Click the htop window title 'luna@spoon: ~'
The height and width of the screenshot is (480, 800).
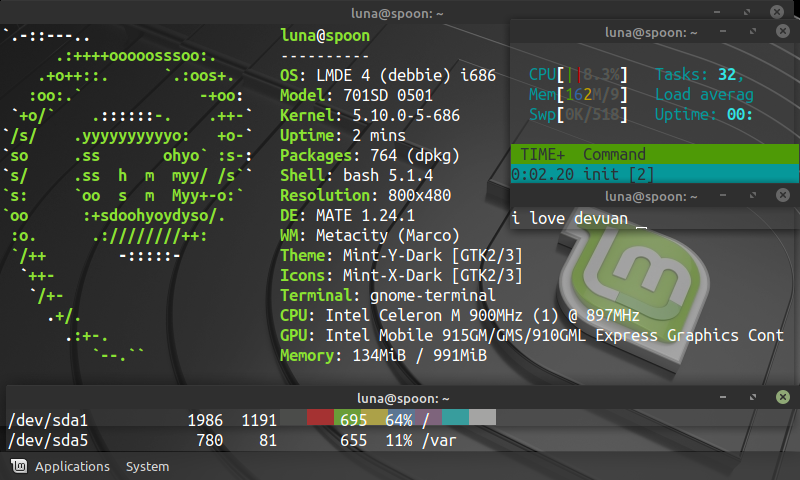click(x=651, y=33)
